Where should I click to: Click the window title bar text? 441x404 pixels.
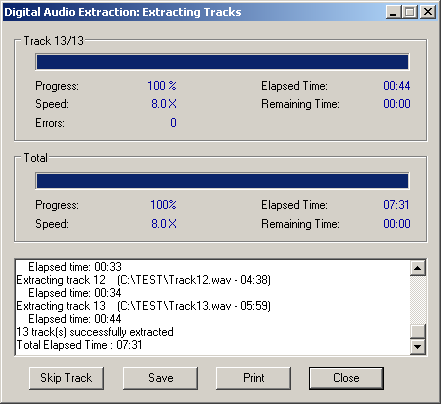click(123, 12)
